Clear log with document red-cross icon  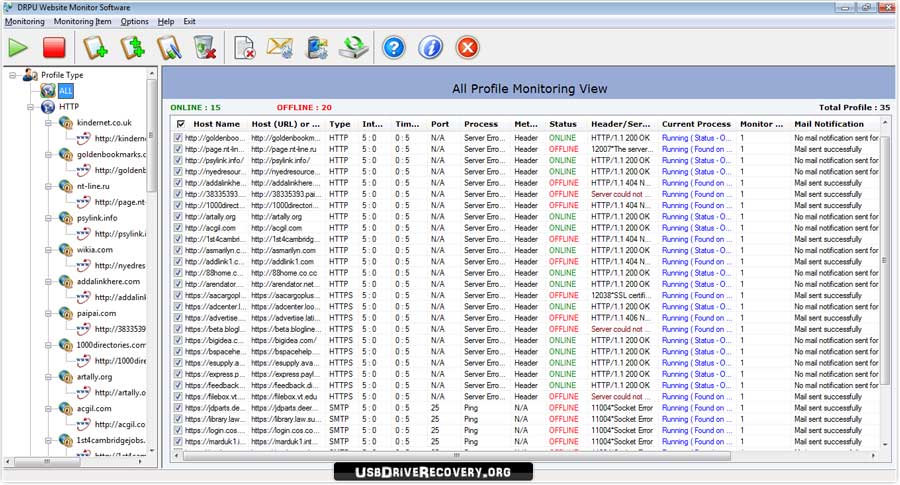pyautogui.click(x=245, y=48)
